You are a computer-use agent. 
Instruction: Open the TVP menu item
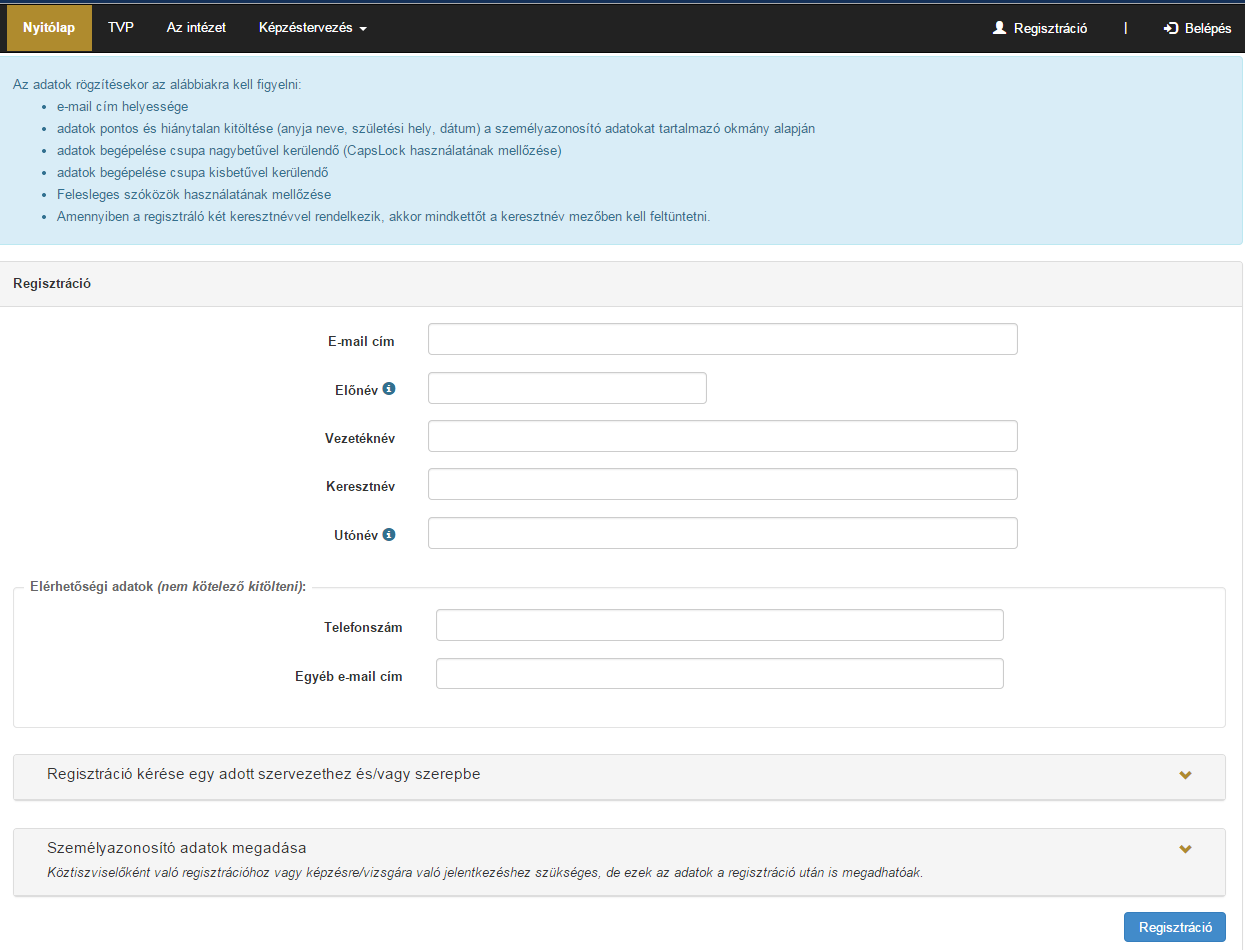pos(121,28)
